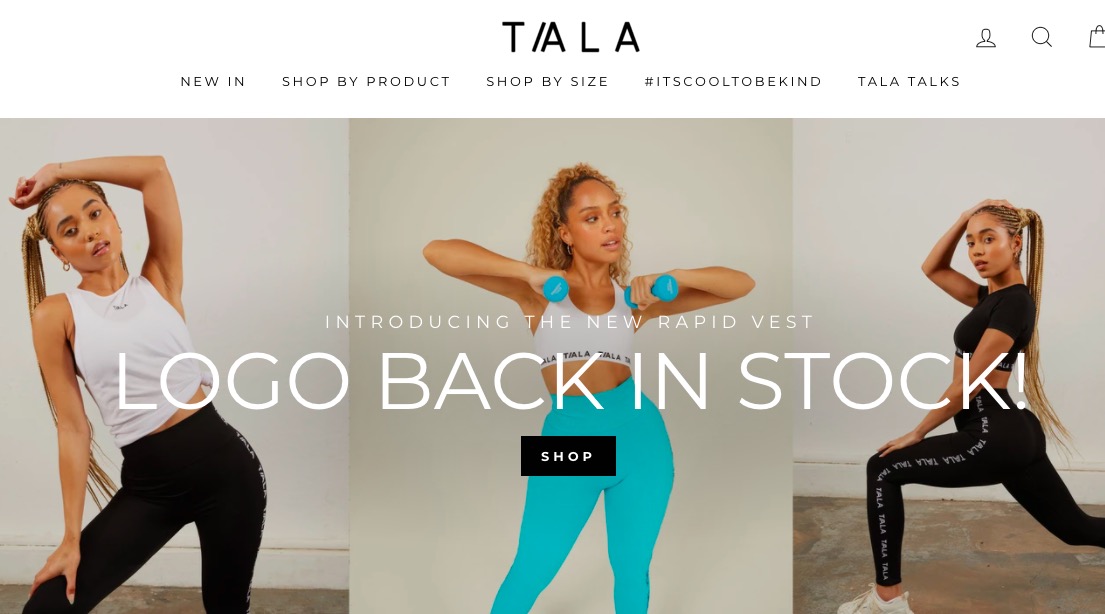1105x614 pixels.
Task: Click the TALA logo on the white vest
Action: point(120,306)
